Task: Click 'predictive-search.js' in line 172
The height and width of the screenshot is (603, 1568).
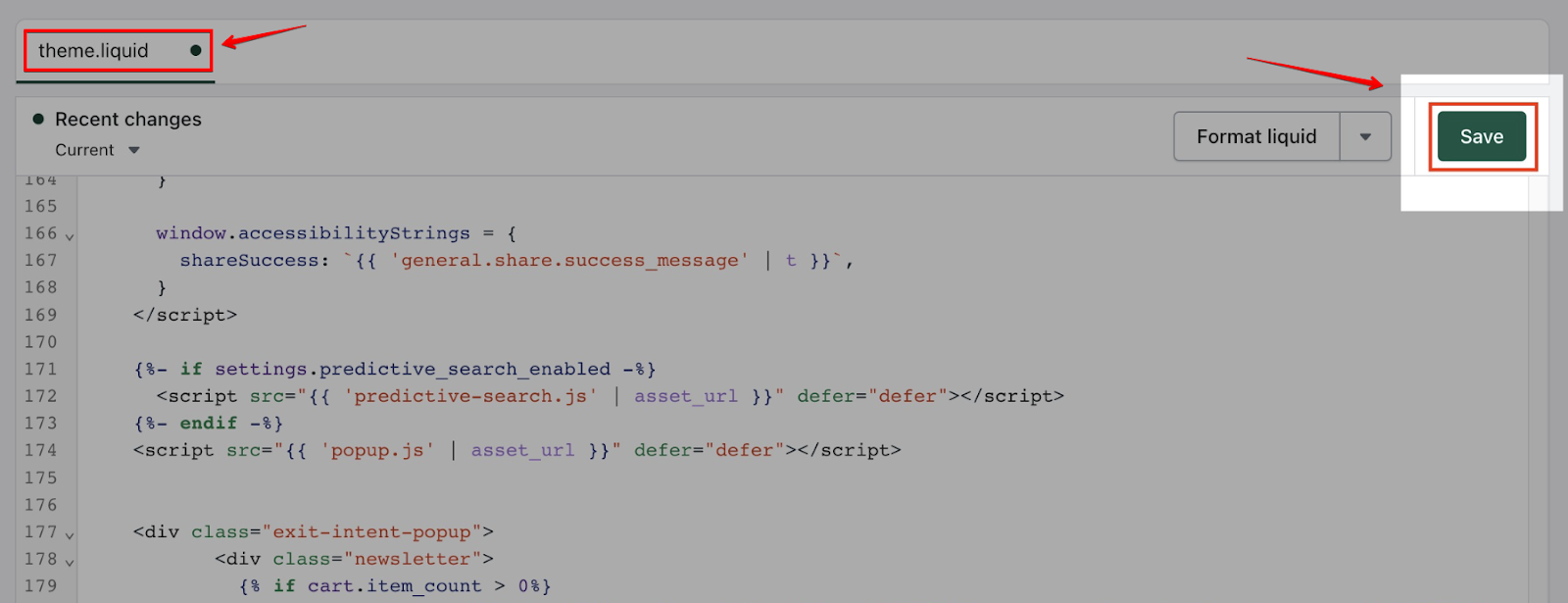Action: pyautogui.click(x=470, y=396)
